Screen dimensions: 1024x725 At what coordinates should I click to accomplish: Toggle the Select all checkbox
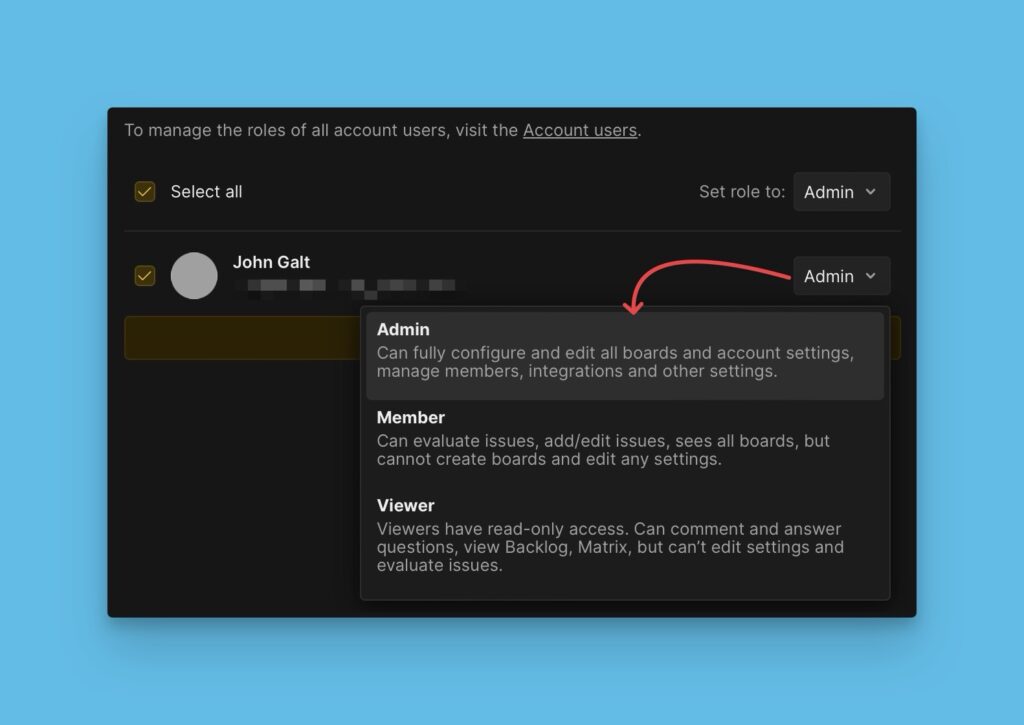click(145, 192)
